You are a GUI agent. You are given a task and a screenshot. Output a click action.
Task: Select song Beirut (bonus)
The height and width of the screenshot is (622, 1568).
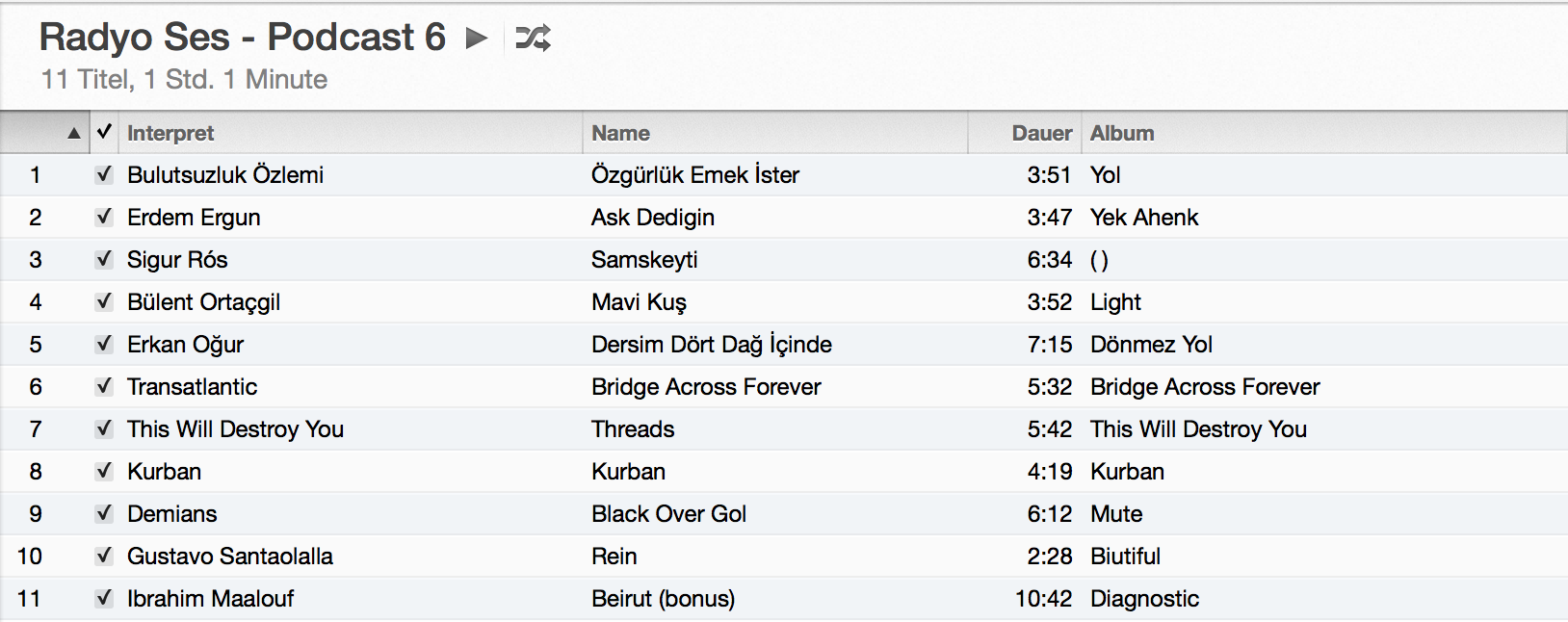(663, 599)
